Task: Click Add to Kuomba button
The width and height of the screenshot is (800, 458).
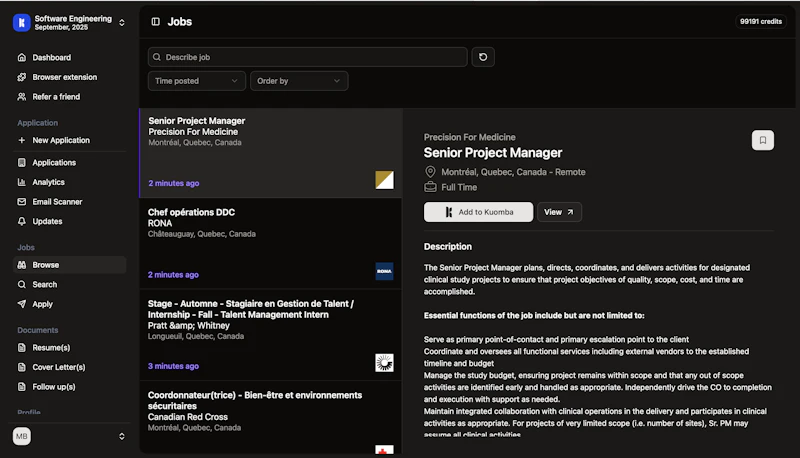Action: click(x=479, y=212)
